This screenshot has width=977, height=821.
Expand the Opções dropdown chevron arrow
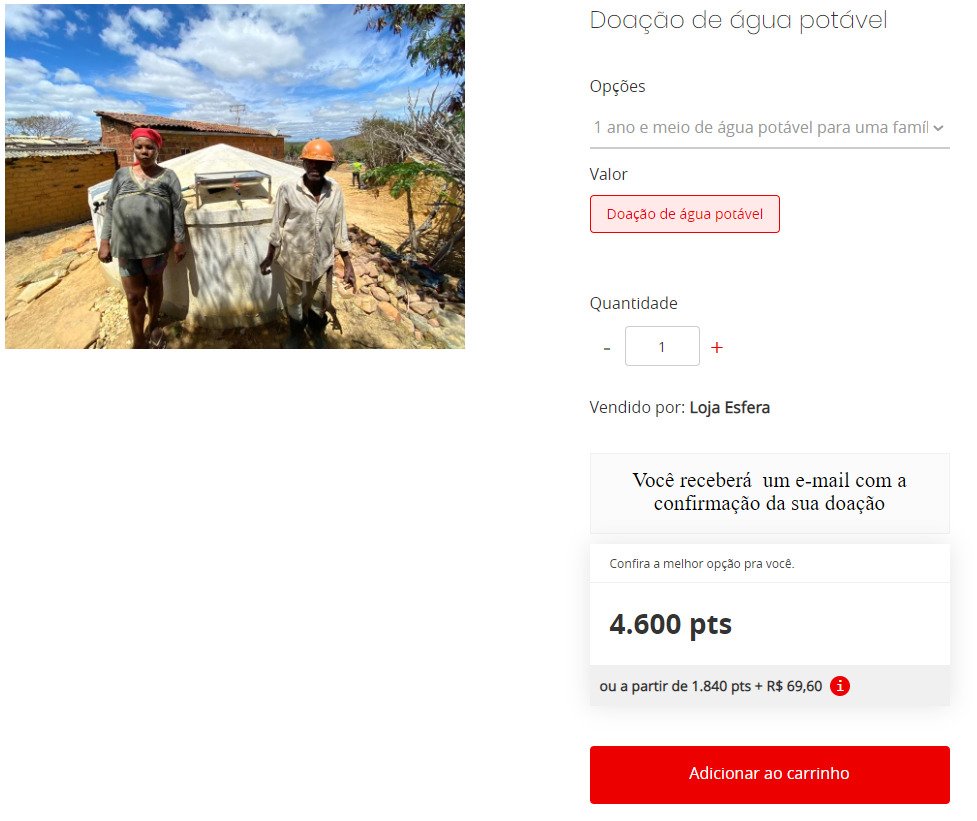(938, 128)
